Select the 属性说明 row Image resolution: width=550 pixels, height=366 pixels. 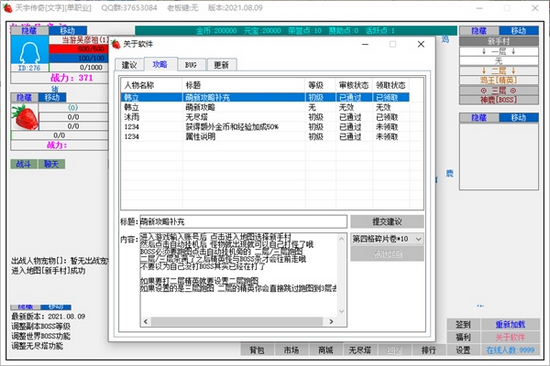pyautogui.click(x=265, y=137)
